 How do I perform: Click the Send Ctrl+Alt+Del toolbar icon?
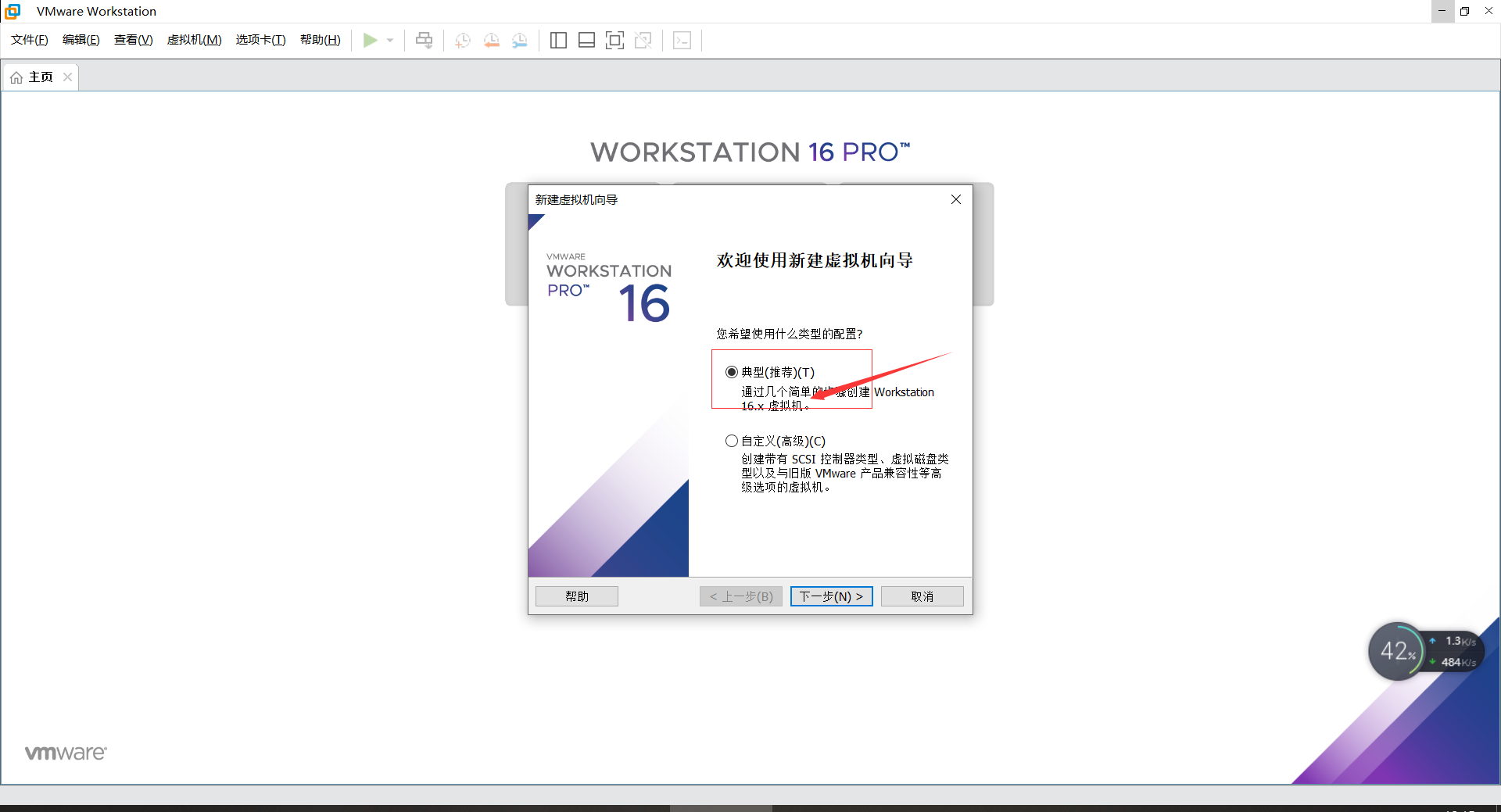[424, 40]
